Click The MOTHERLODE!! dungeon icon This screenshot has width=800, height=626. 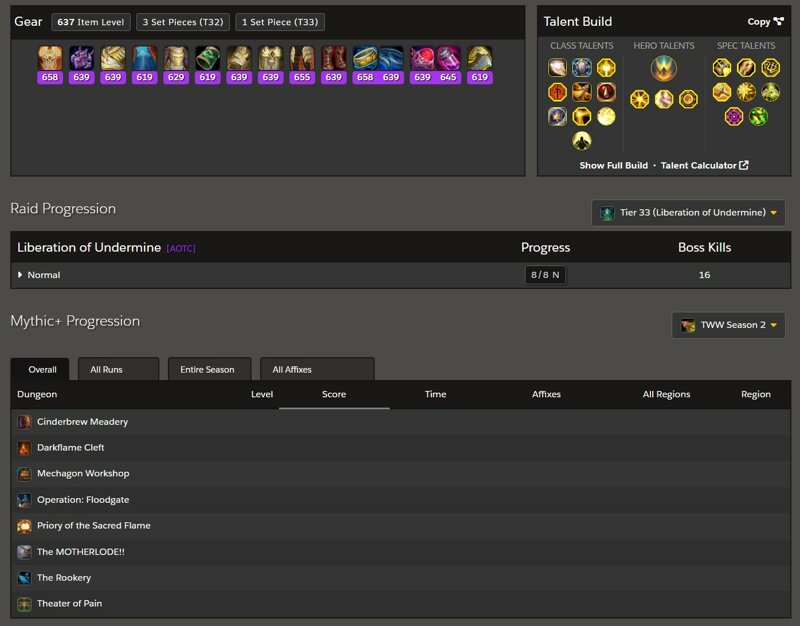point(24,552)
